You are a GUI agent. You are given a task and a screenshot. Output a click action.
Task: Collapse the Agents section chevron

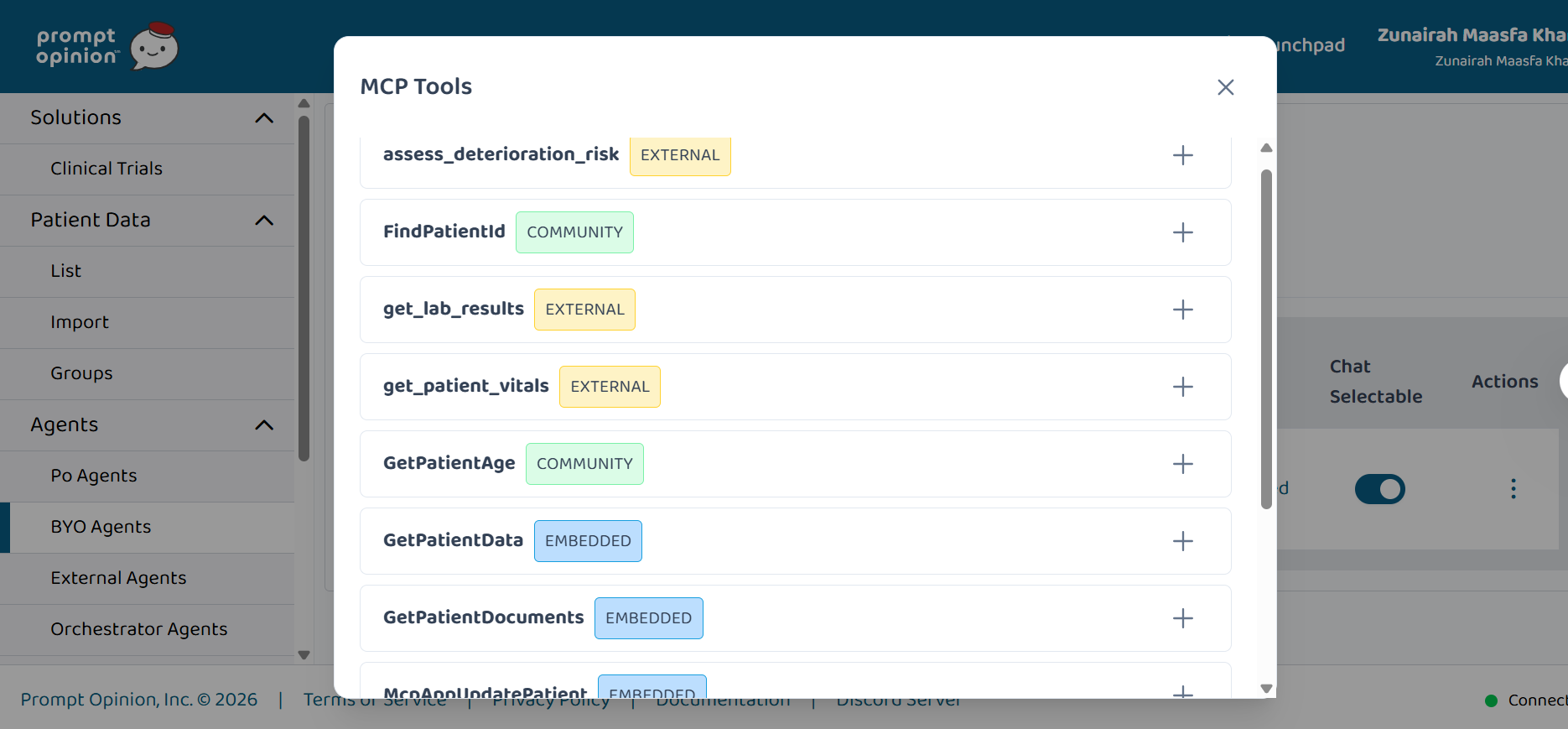tap(264, 425)
